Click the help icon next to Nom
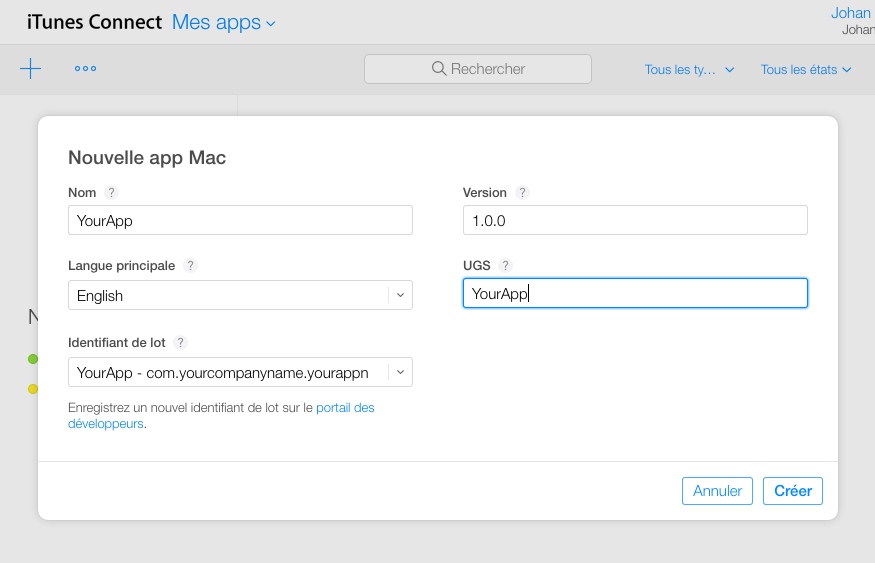 coord(111,193)
